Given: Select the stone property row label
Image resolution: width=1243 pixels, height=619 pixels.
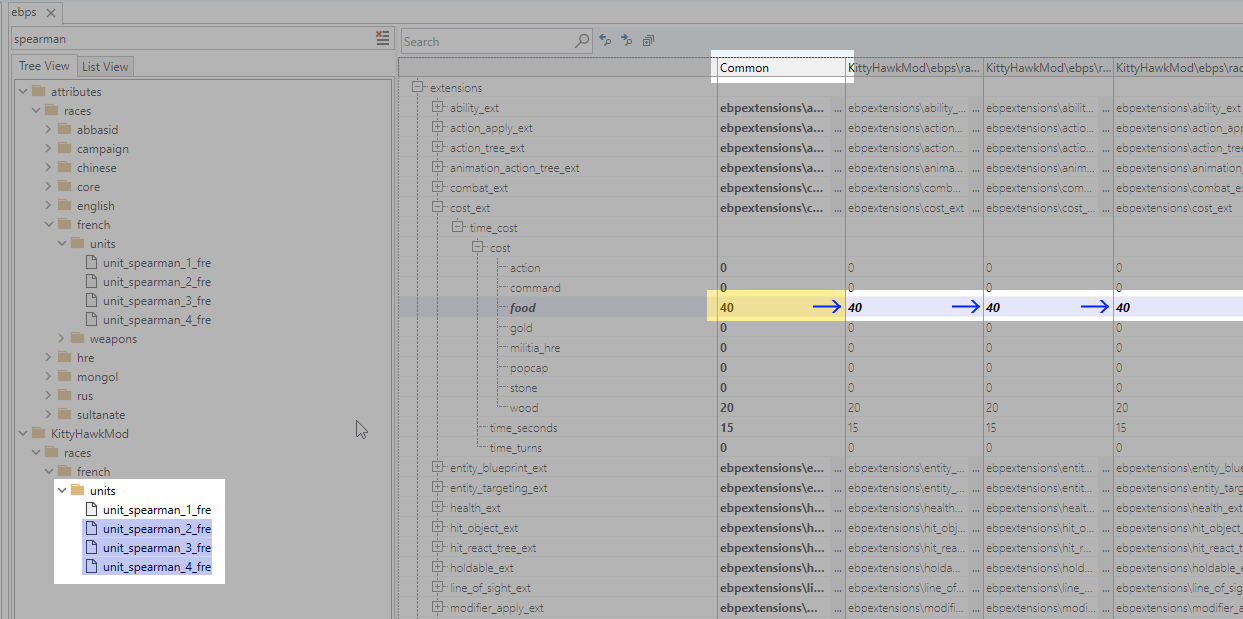Looking at the screenshot, I should (524, 388).
